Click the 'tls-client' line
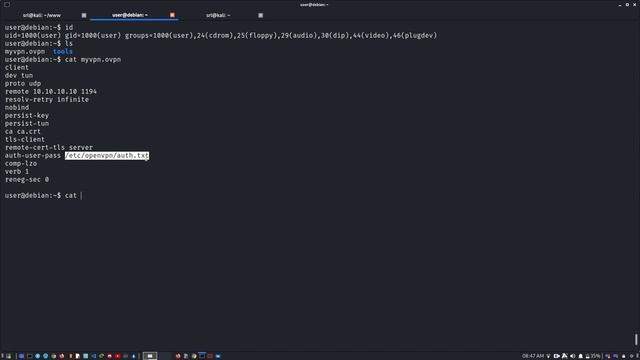Image resolution: width=640 pixels, height=360 pixels. (x=25, y=139)
